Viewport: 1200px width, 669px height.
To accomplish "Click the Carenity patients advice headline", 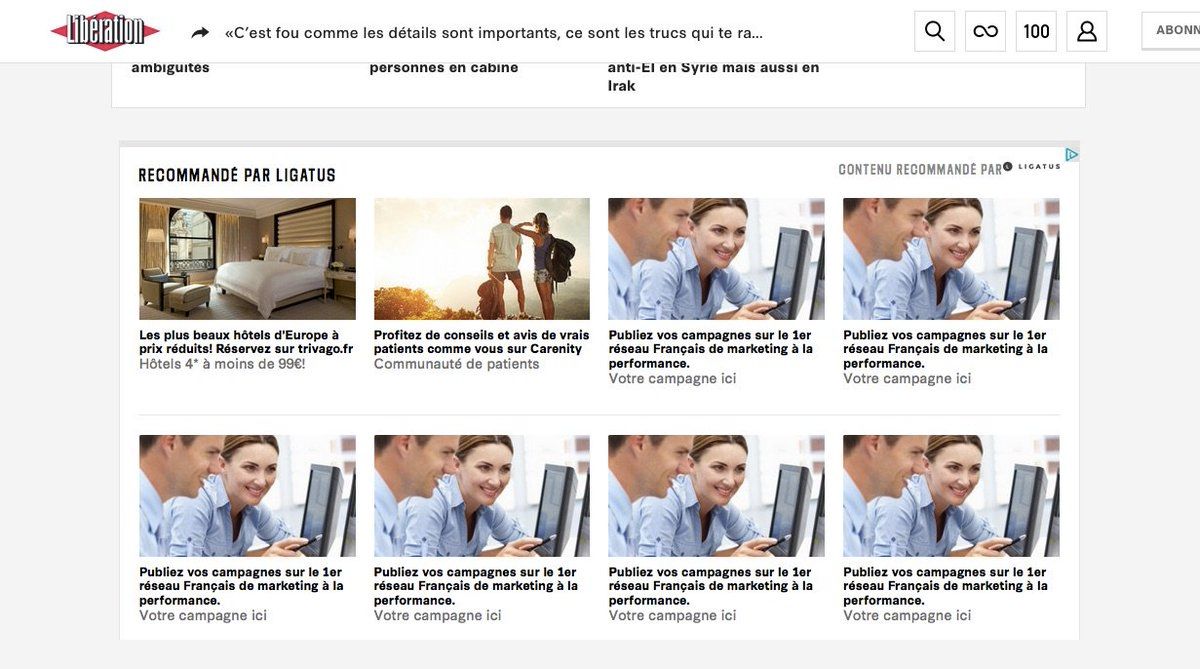I will pyautogui.click(x=481, y=342).
